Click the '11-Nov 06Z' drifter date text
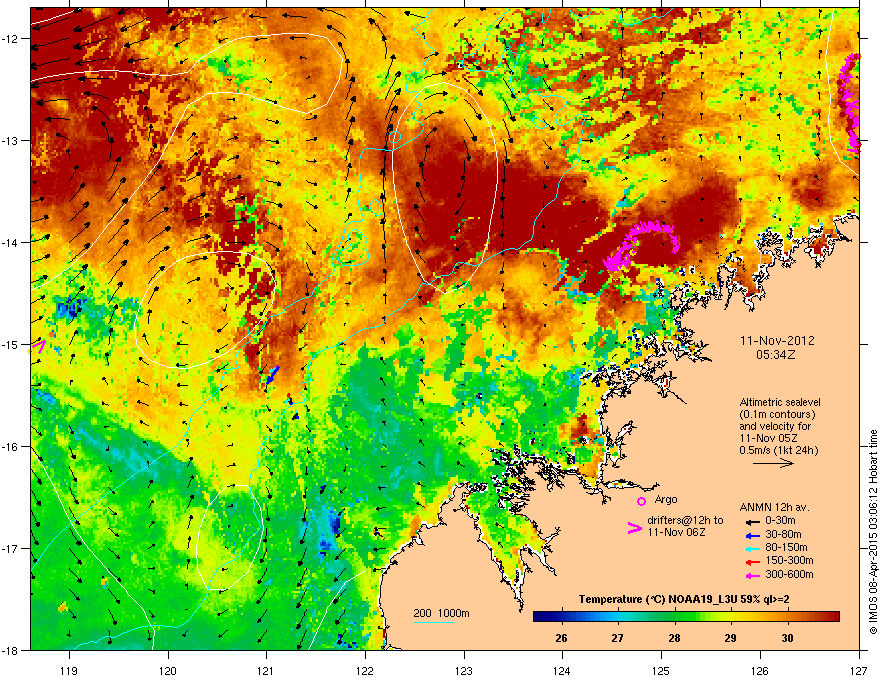 pos(676,532)
